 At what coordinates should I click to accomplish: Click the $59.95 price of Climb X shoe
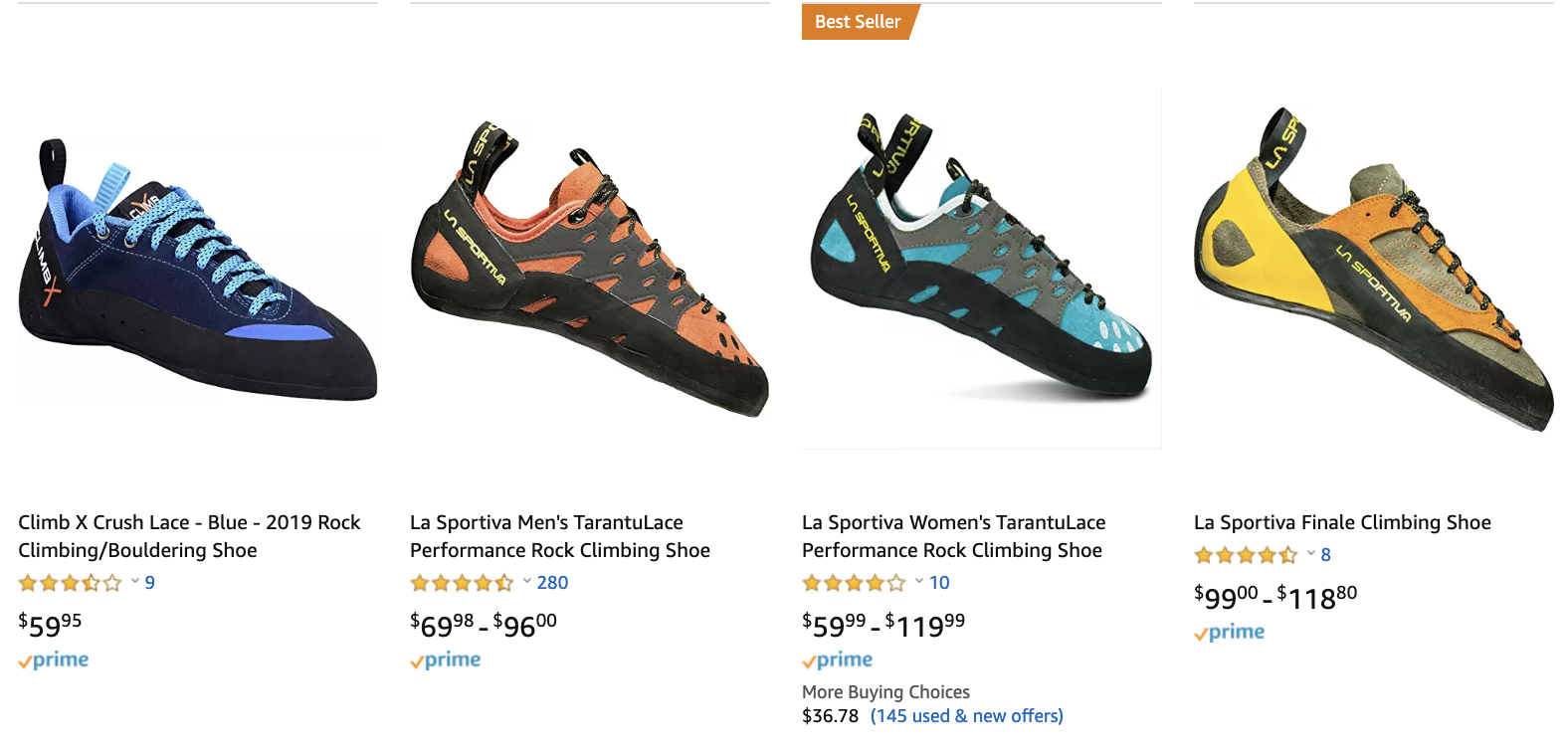click(50, 625)
